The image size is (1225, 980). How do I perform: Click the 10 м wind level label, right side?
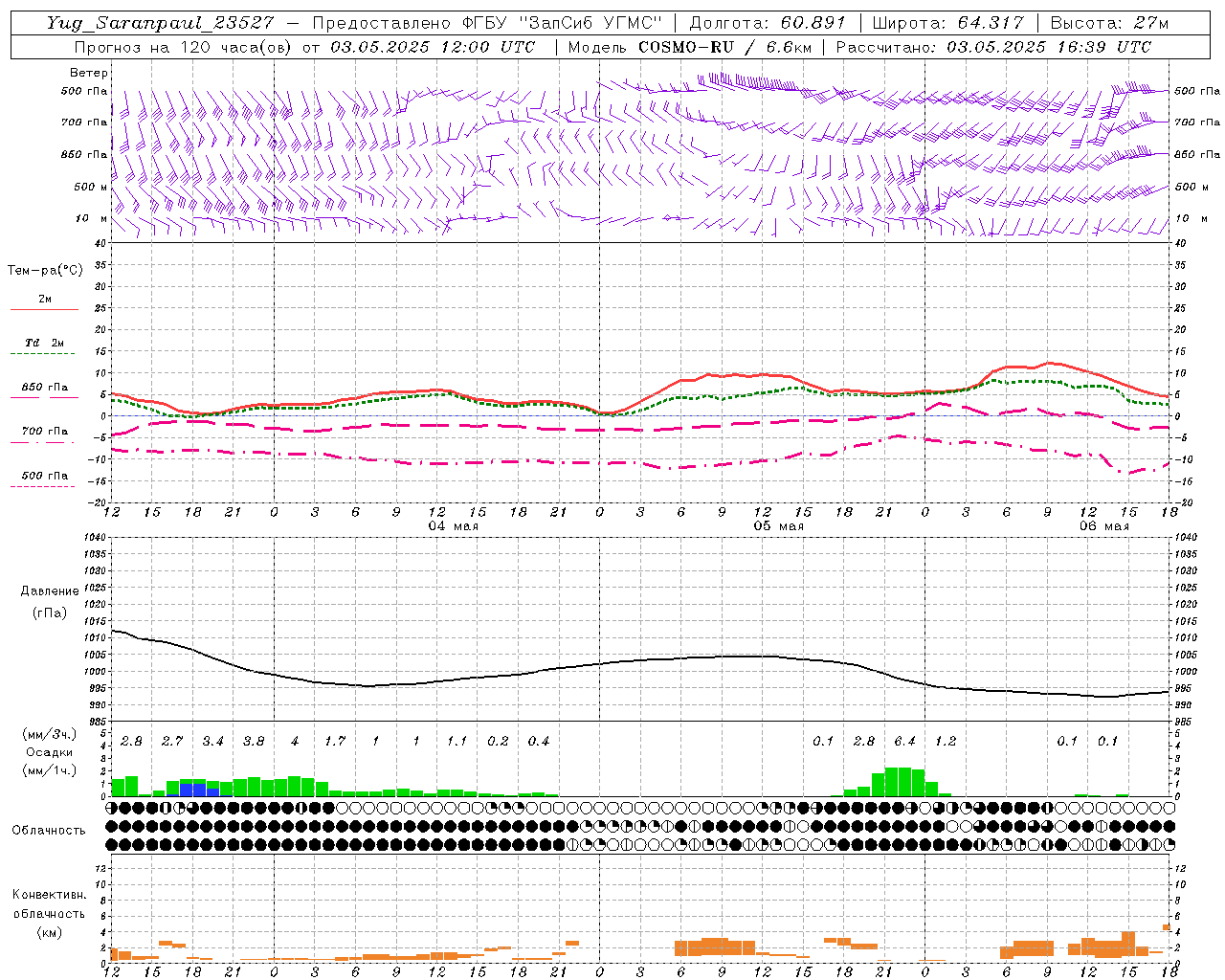pyautogui.click(x=1191, y=218)
